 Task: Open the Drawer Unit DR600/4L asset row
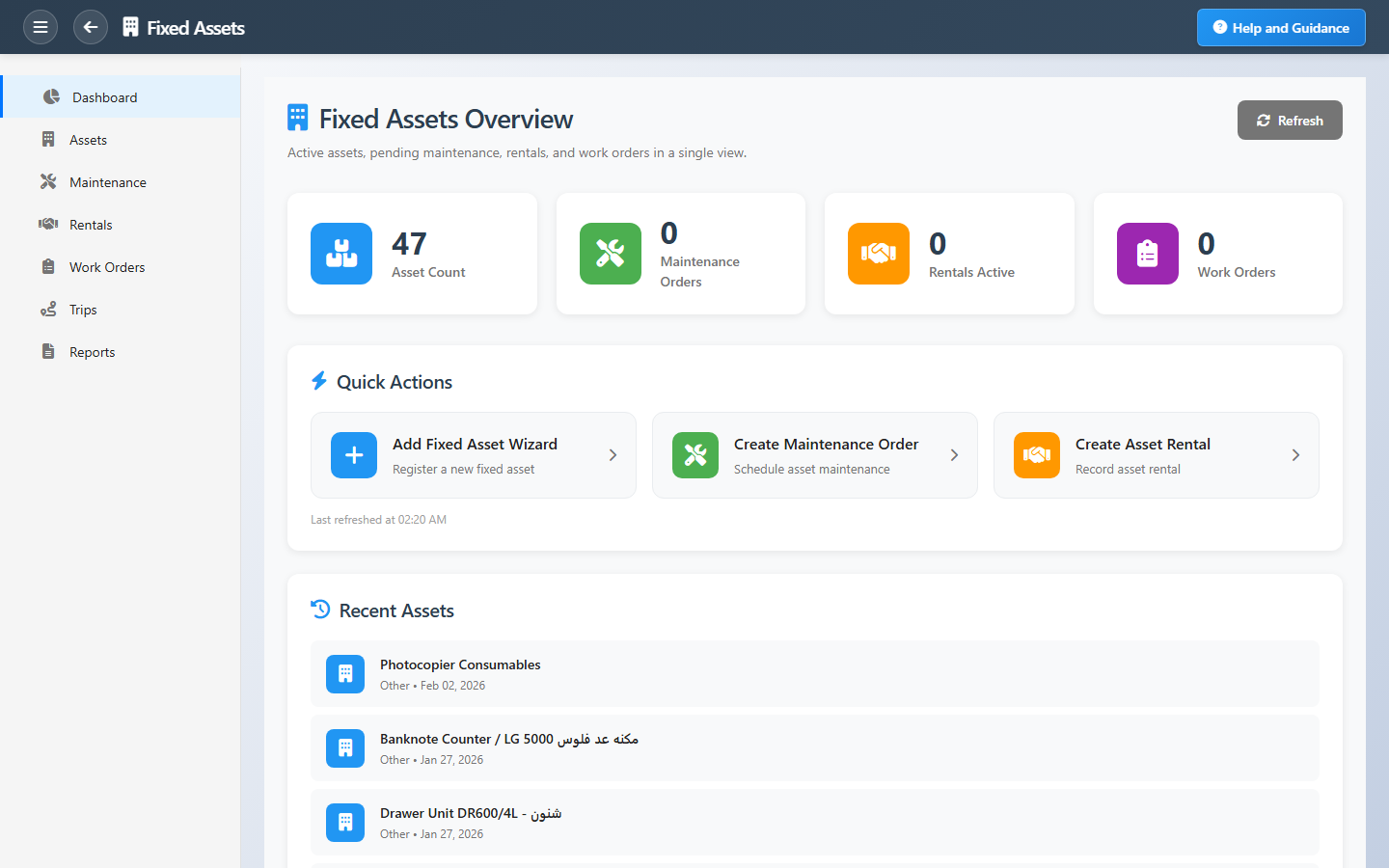pos(814,823)
